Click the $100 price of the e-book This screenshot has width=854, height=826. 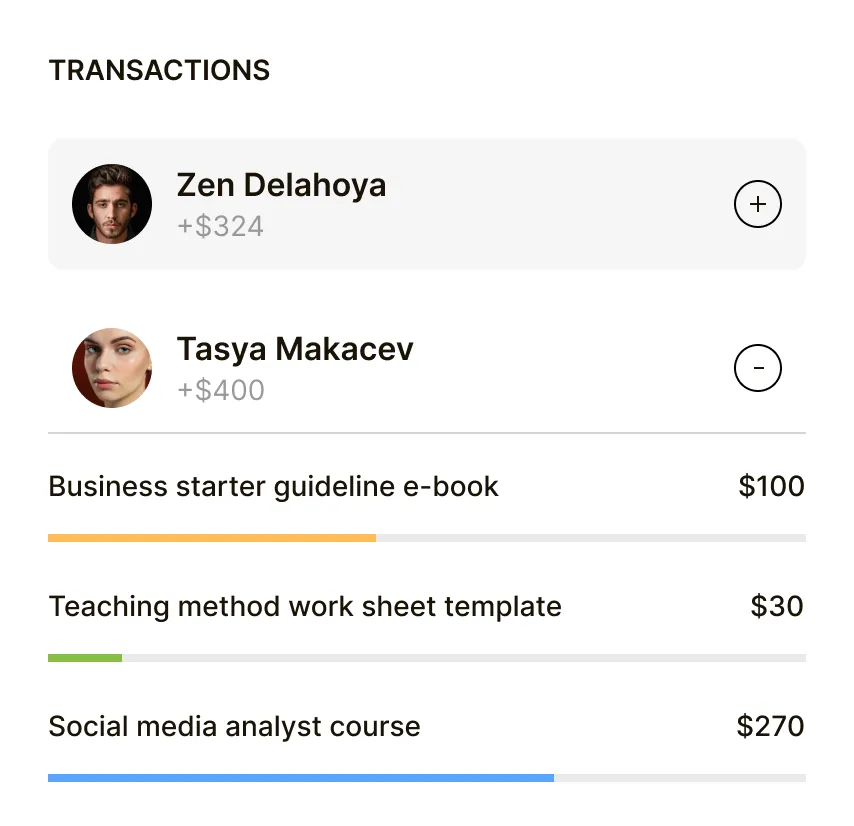[771, 487]
